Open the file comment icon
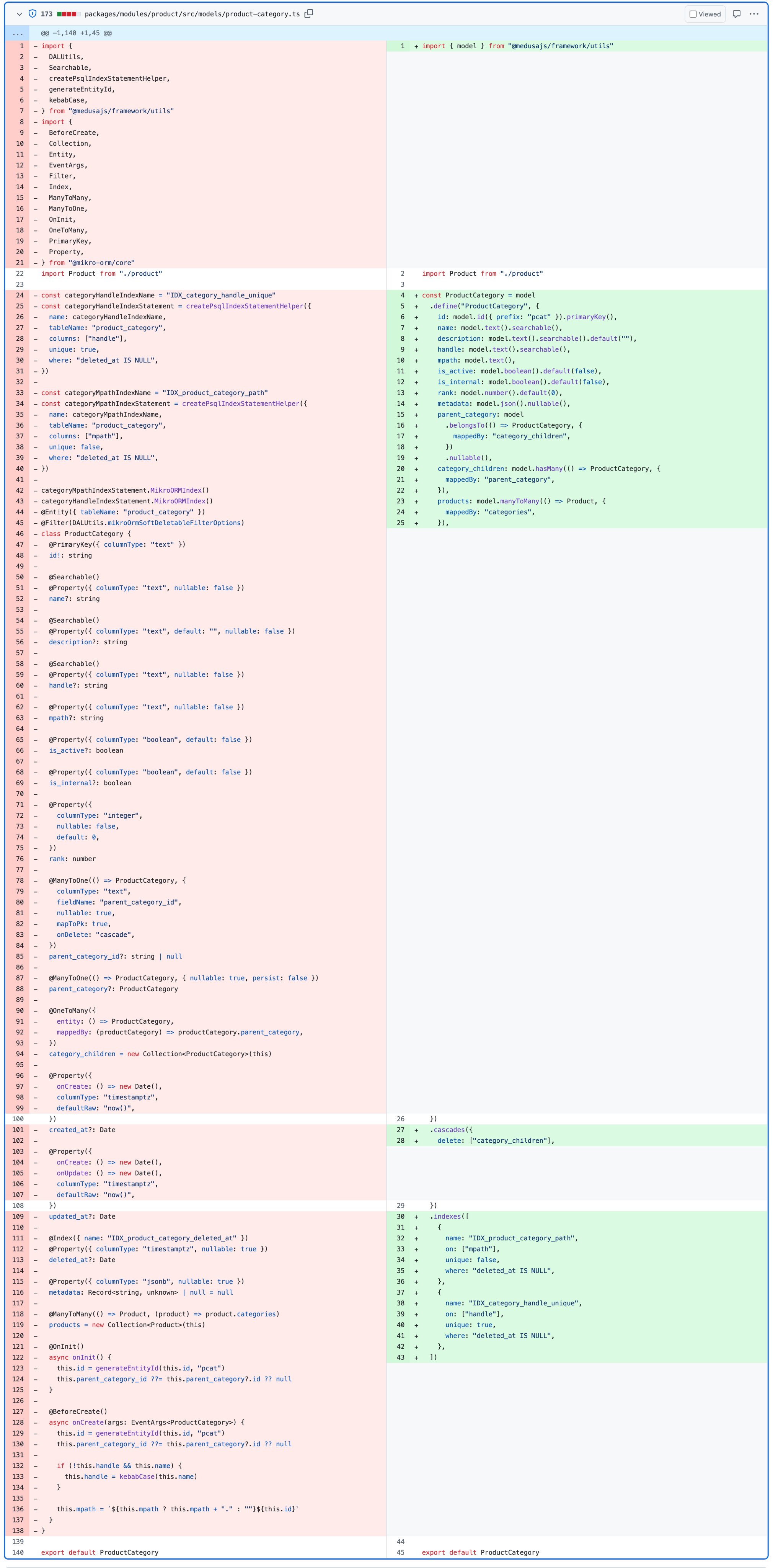Image resolution: width=773 pixels, height=1568 pixels. click(x=737, y=13)
